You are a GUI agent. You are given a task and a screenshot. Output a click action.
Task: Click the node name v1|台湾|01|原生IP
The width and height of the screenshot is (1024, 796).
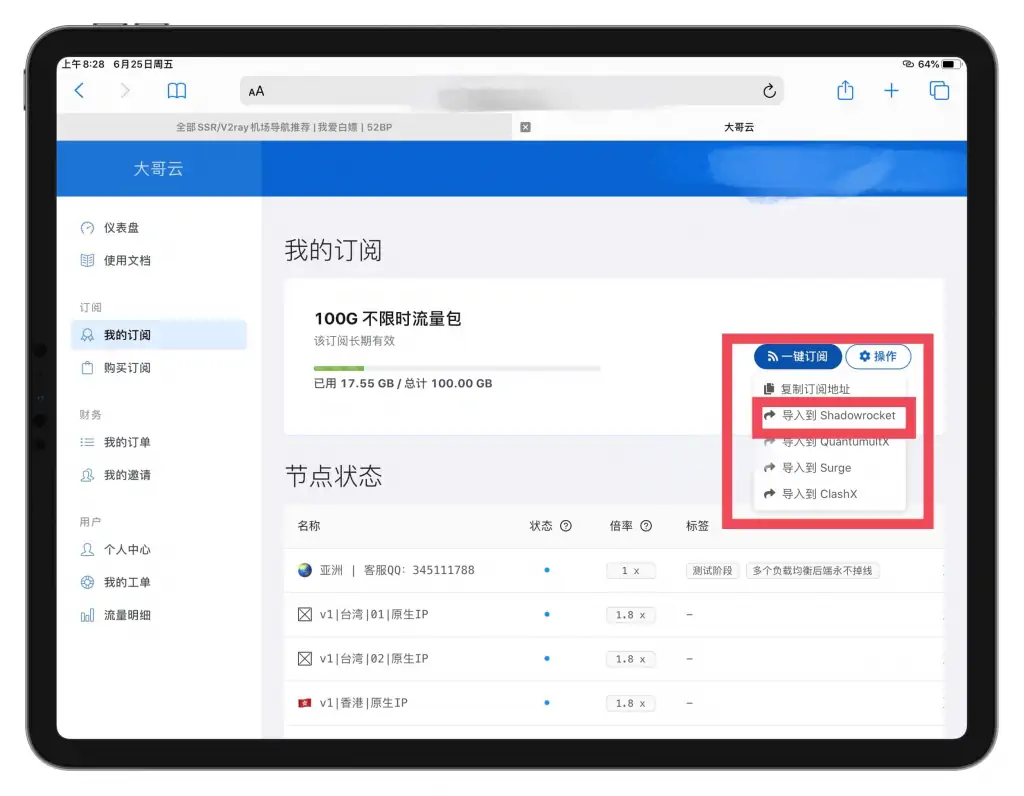point(374,614)
